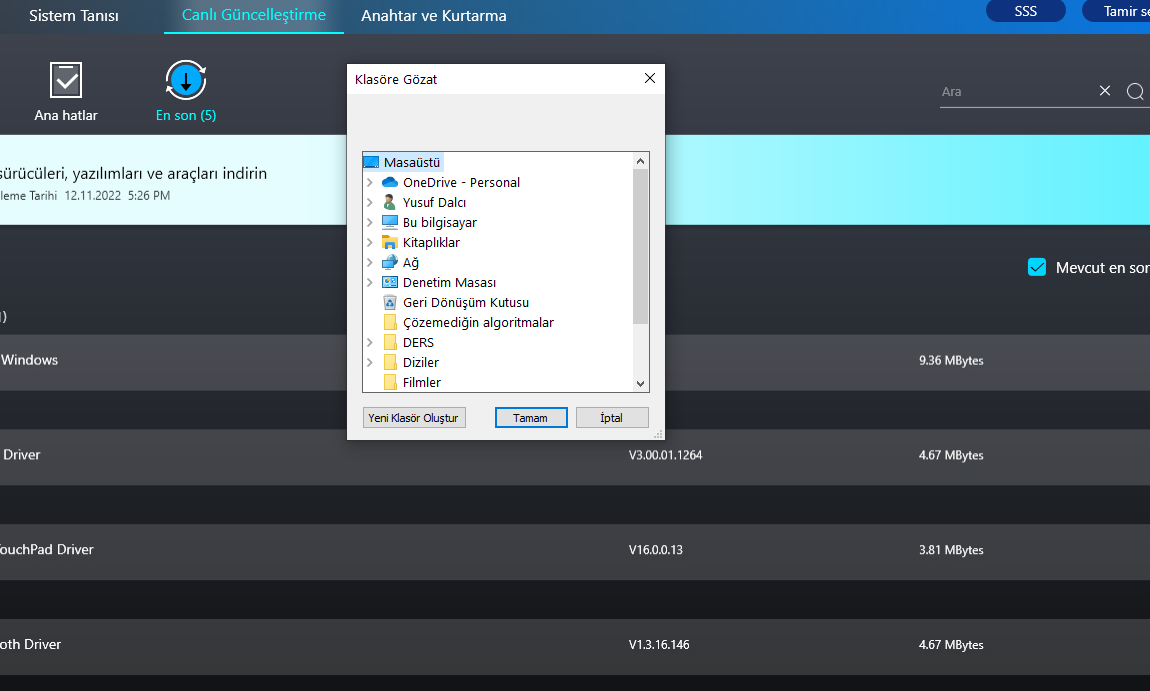This screenshot has height=691, width=1150.
Task: Clear the Ara search field with X
Action: 1105,90
